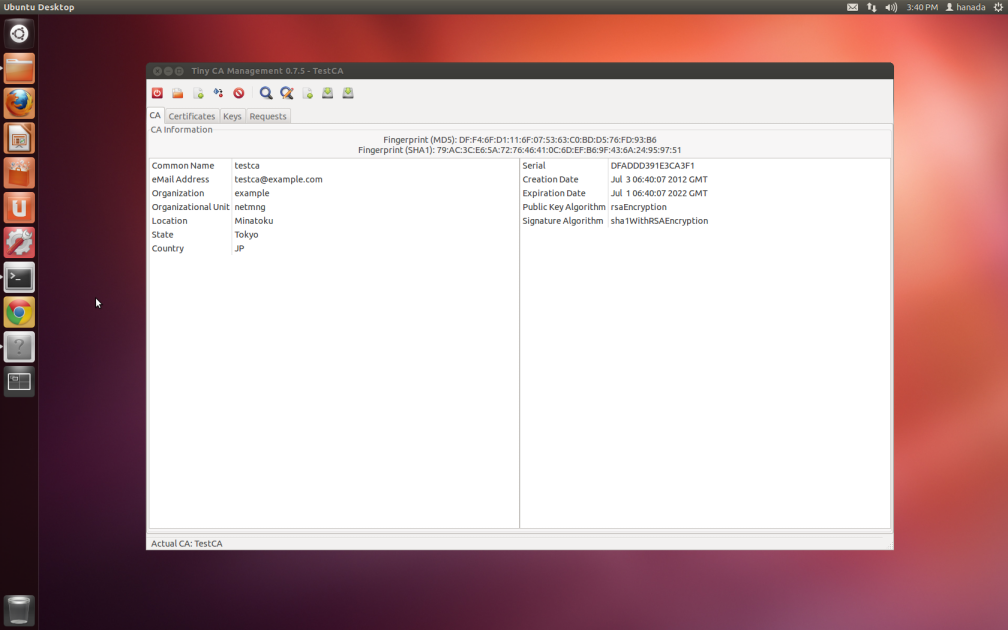
Task: Click the plain magnifying glass CA details icon
Action: (x=266, y=93)
